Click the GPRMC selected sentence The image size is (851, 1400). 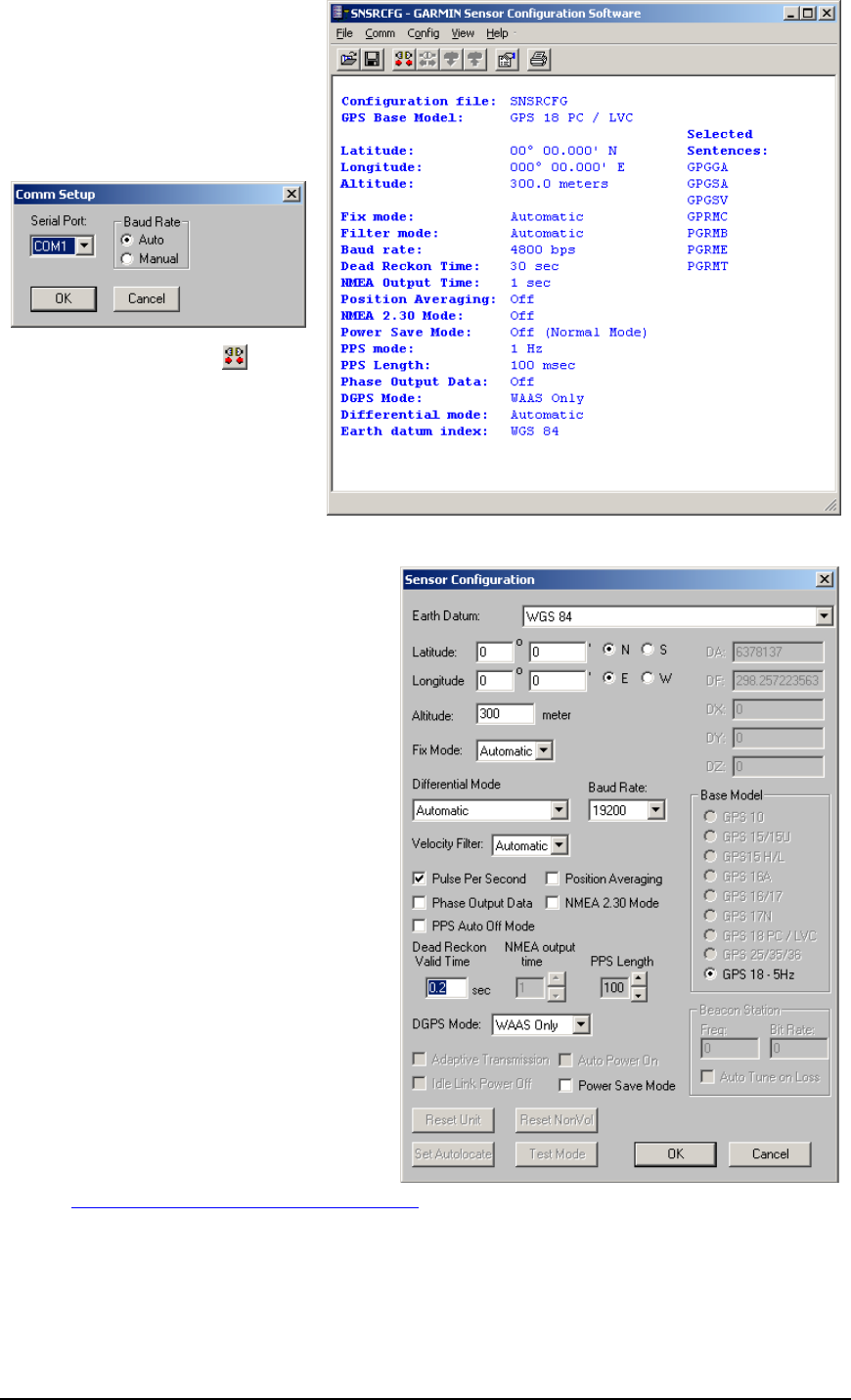707,217
